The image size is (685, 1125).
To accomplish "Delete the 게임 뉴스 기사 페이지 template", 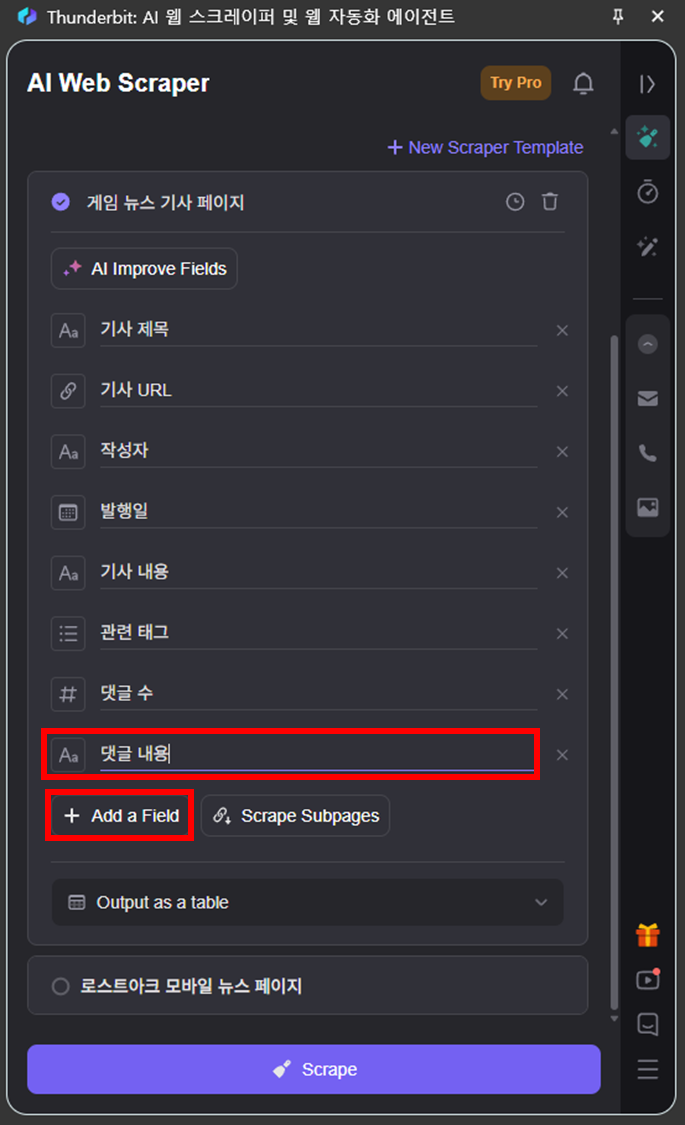I will [549, 202].
